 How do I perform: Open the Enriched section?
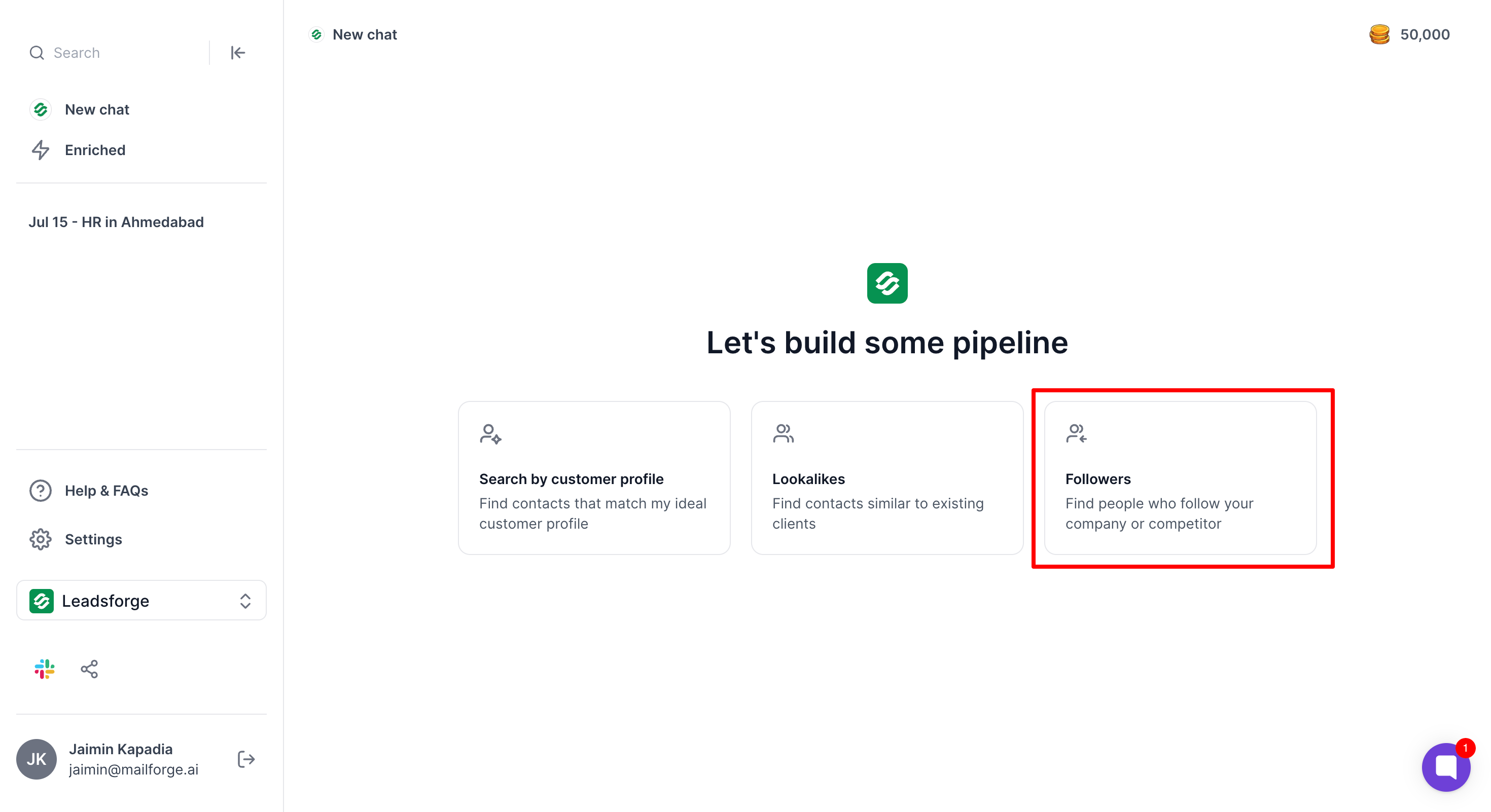(x=95, y=150)
